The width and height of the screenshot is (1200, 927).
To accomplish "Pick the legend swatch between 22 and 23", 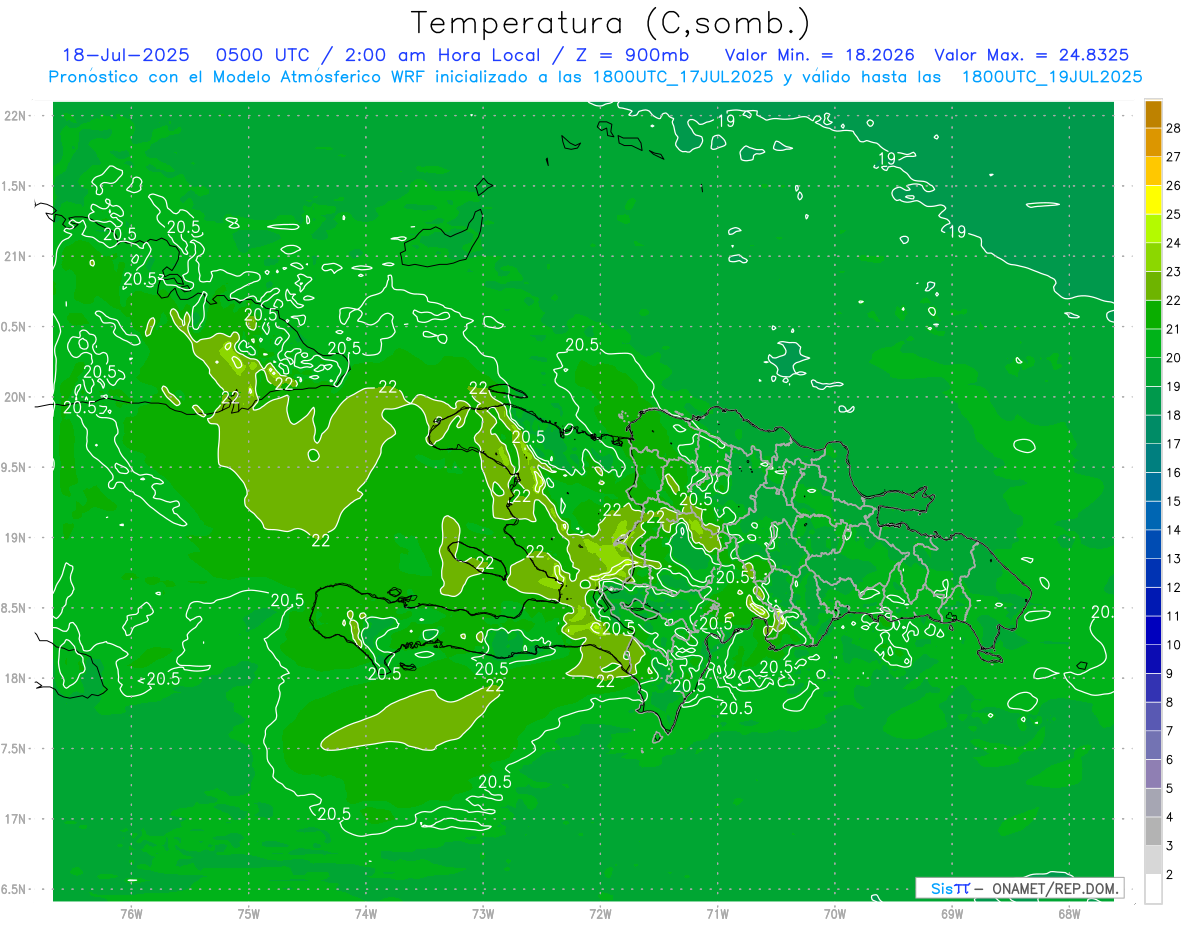I will (x=1153, y=286).
